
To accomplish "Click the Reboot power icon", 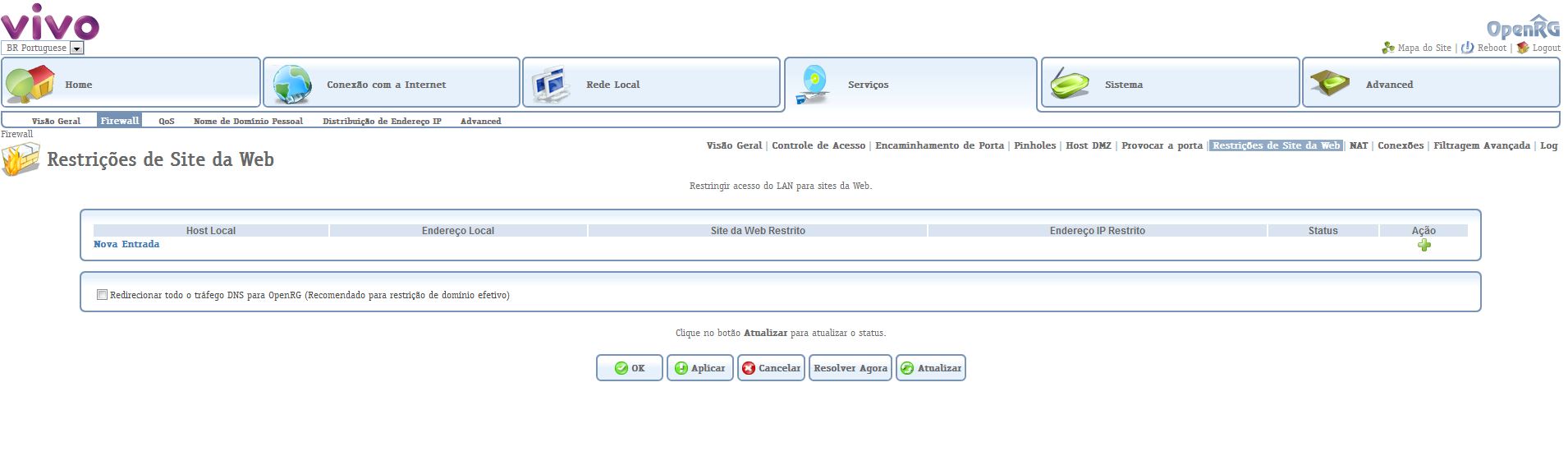I will point(1467,48).
